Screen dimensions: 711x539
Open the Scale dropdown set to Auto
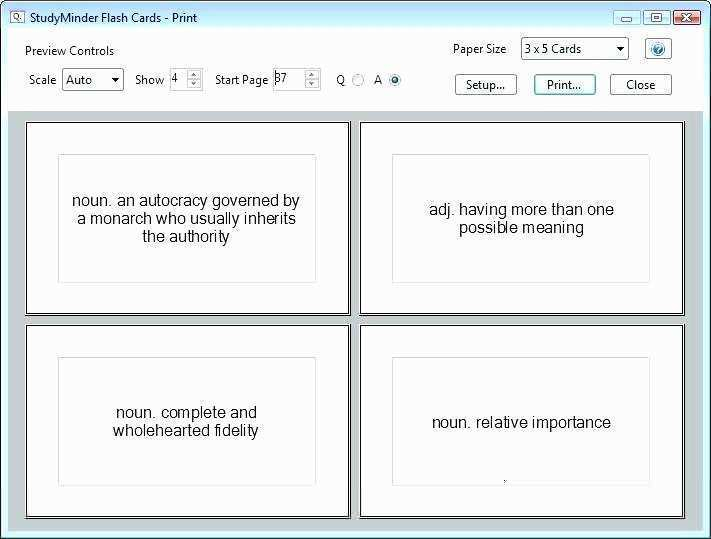click(x=93, y=80)
